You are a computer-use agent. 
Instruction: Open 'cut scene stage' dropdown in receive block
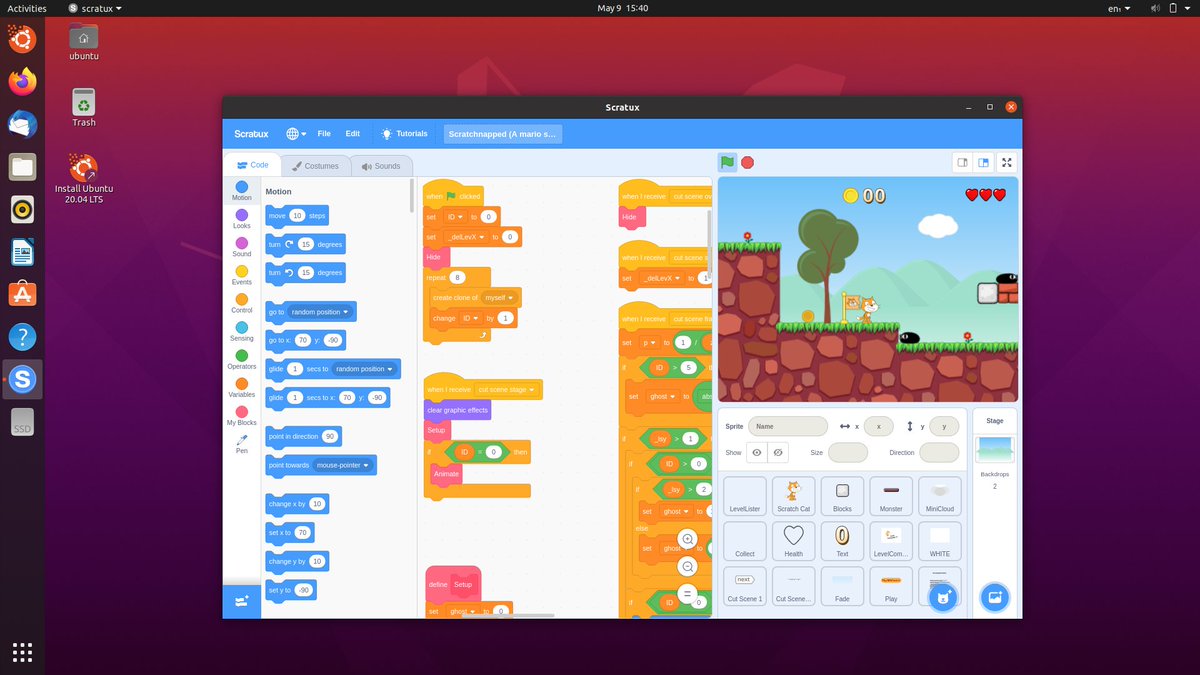tap(506, 390)
